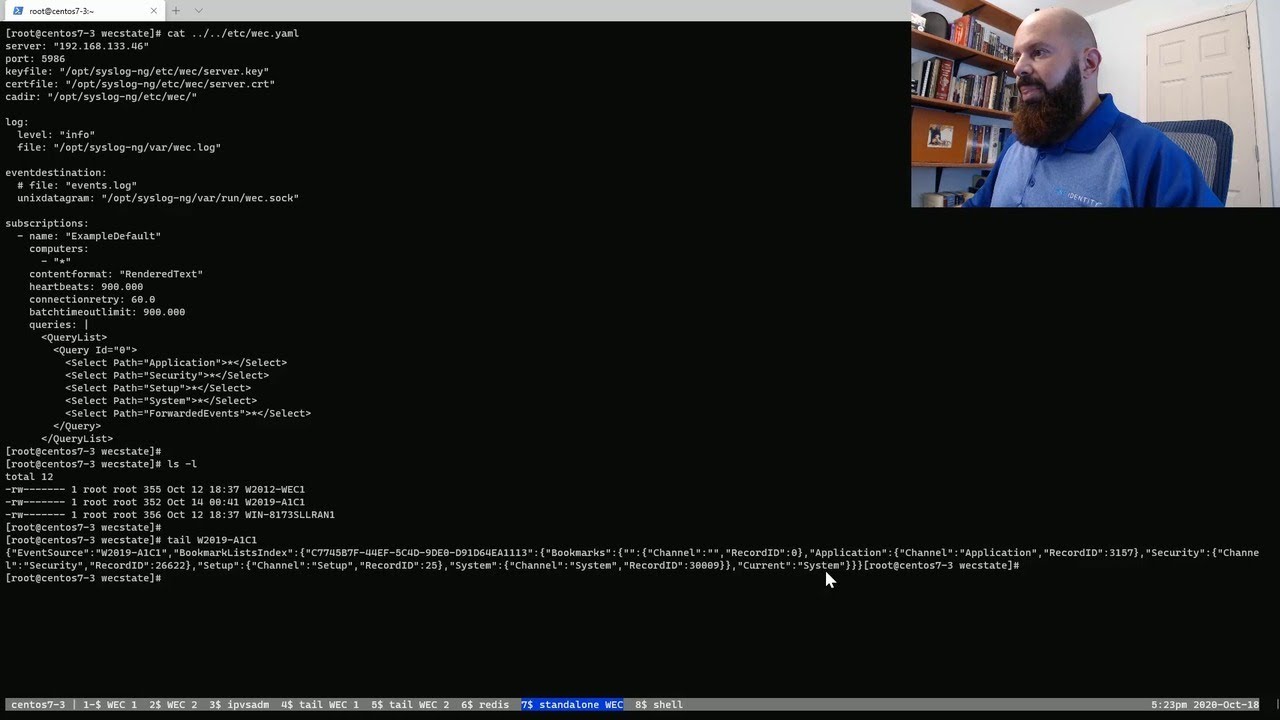Click the final empty shell prompt line
The width and height of the screenshot is (1280, 720).
point(83,578)
